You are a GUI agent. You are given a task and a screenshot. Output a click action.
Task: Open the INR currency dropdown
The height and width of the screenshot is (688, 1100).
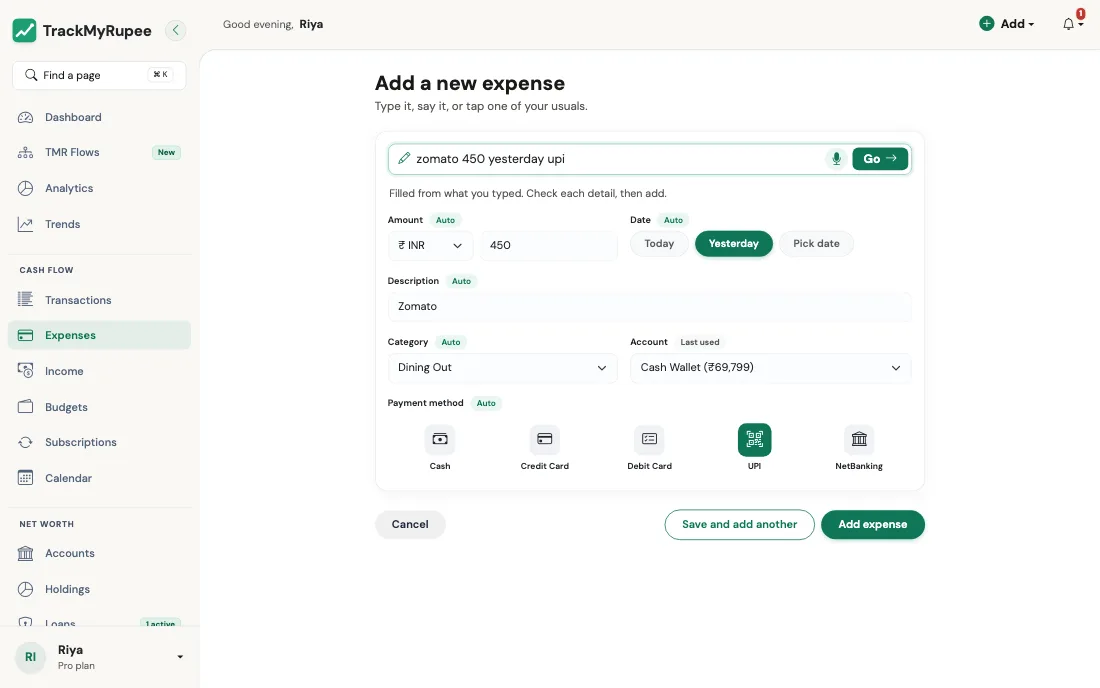(430, 245)
